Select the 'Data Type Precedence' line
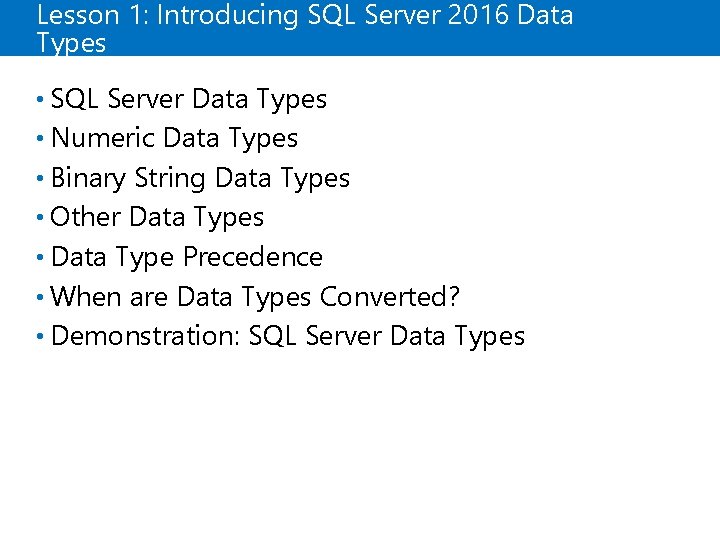Viewport: 720px width, 540px height. pos(186,257)
